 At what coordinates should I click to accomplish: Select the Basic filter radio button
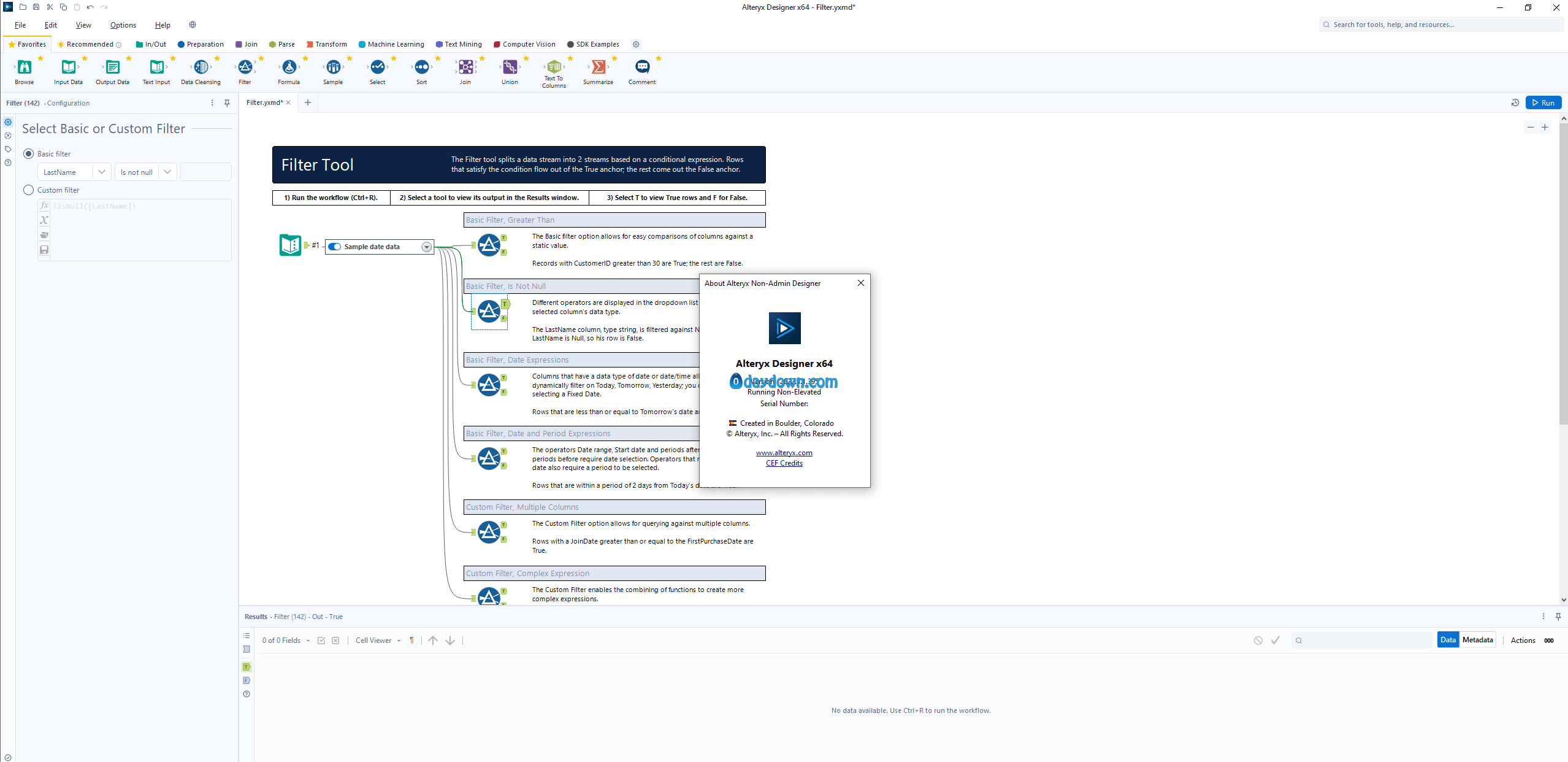[28, 154]
